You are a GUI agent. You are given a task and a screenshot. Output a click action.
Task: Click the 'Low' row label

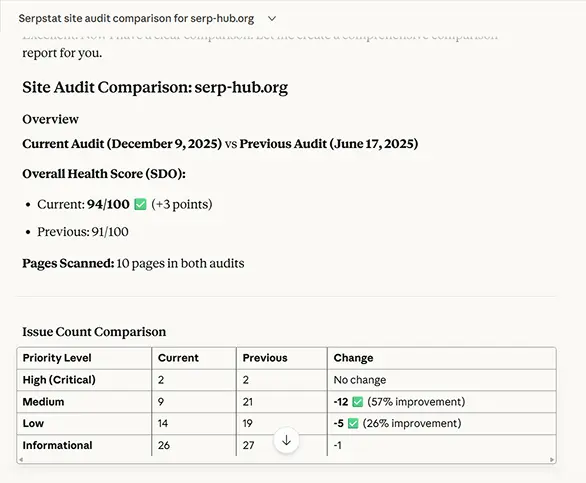[33, 424]
